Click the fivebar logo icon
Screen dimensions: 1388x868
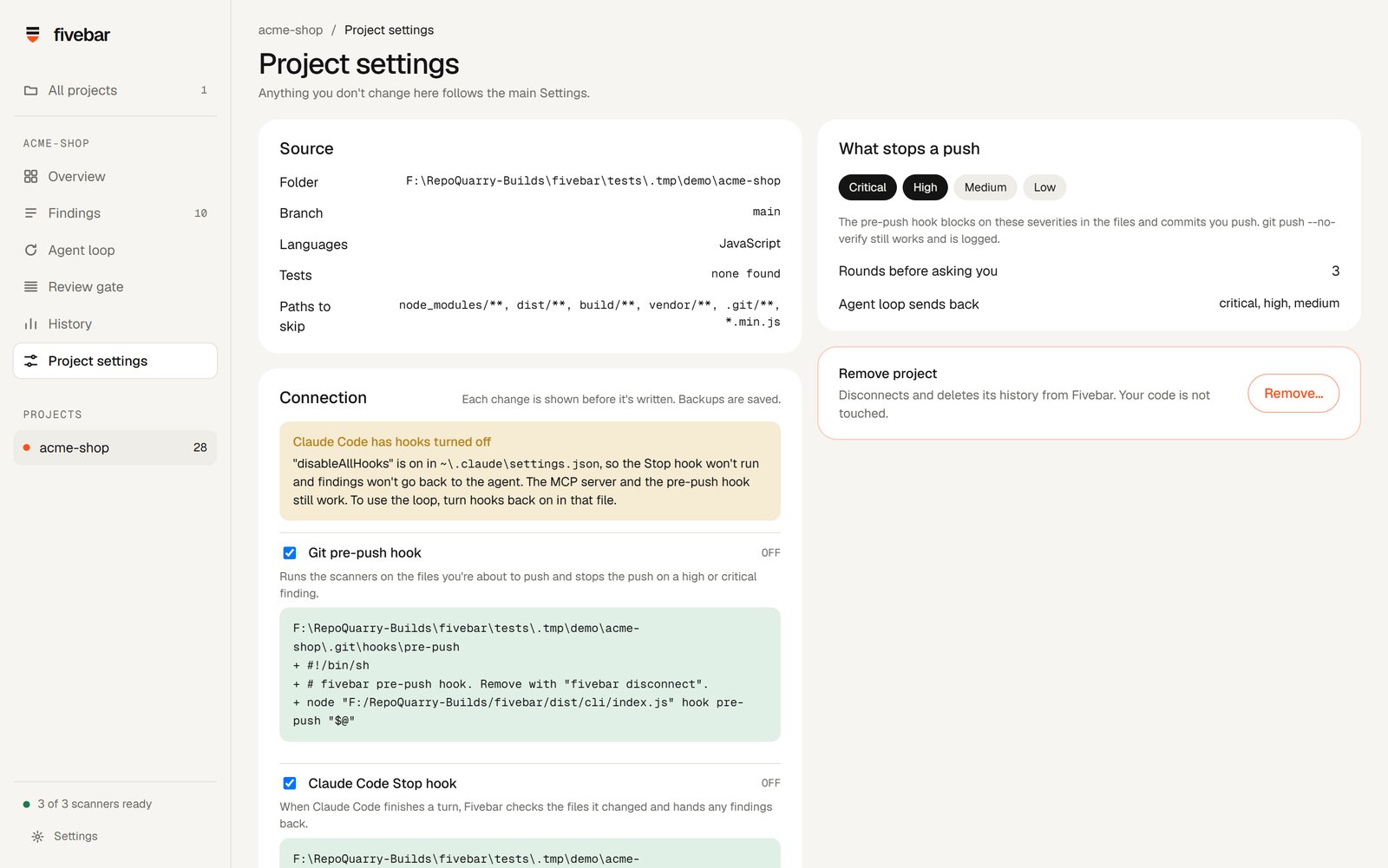(33, 35)
